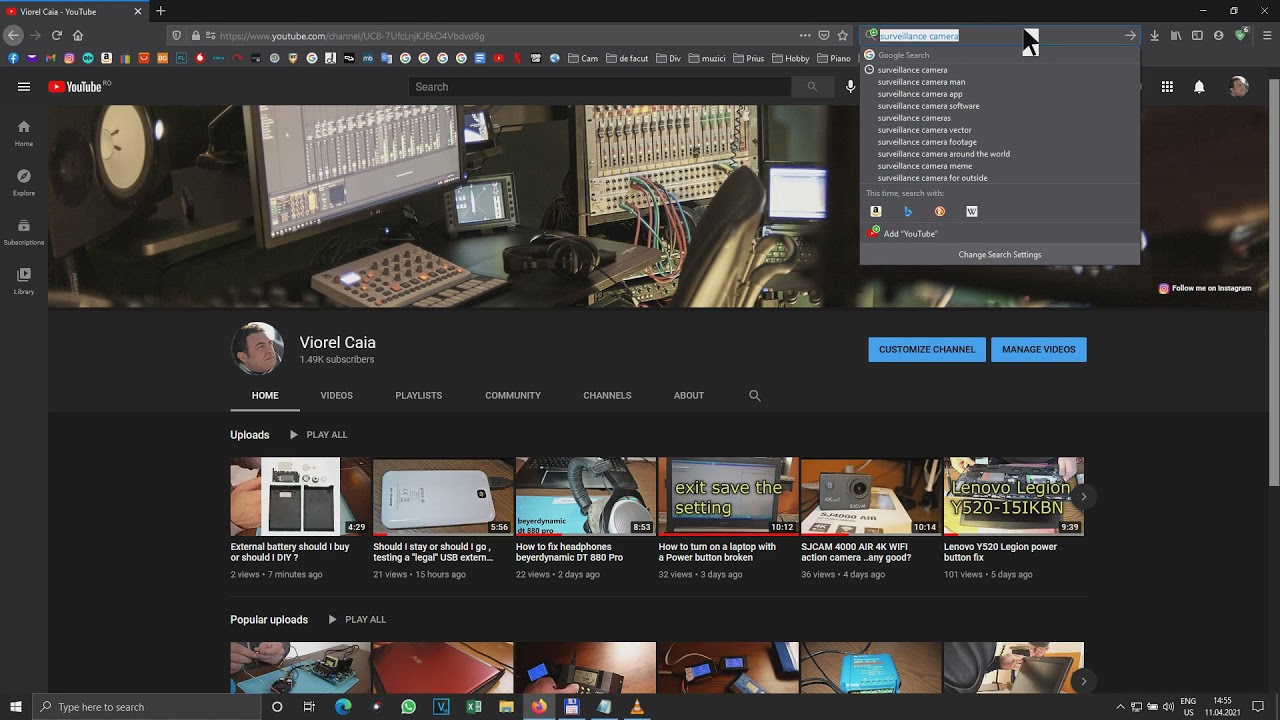Open Explore in the YouTube sidebar

(24, 182)
